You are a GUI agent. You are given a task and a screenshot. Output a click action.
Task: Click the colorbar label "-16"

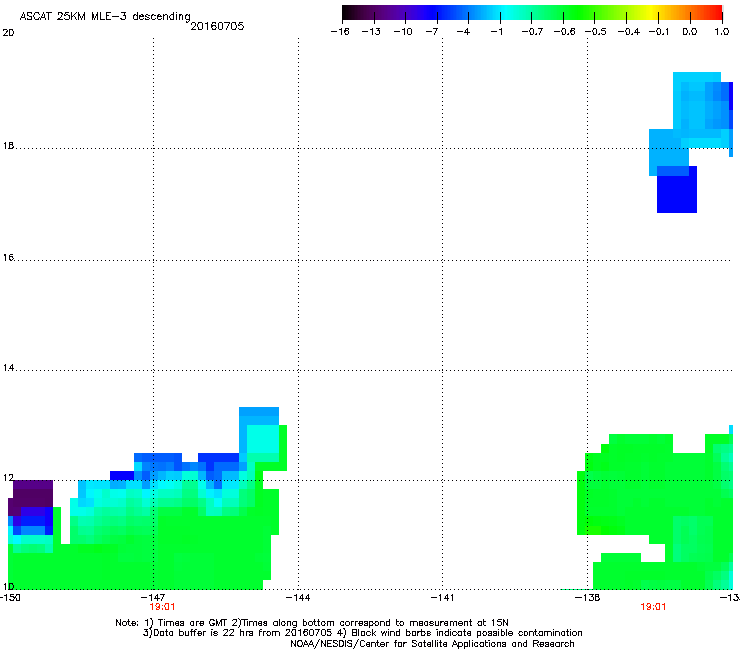pyautogui.click(x=340, y=32)
